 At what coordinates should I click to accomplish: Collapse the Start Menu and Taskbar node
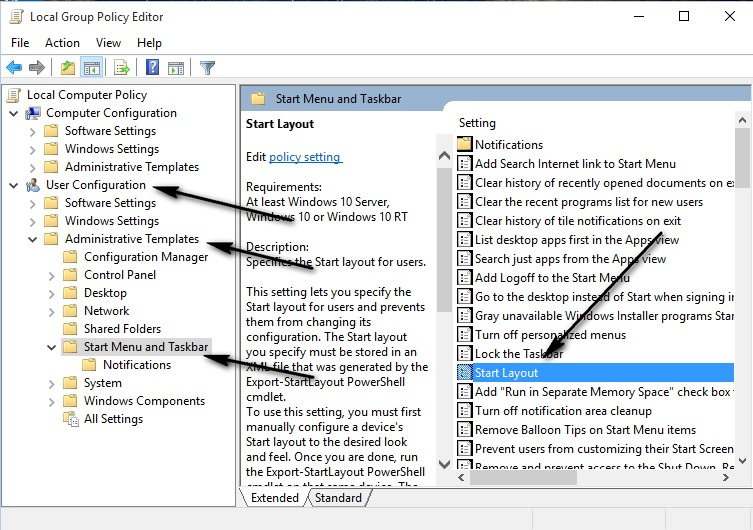click(51, 347)
